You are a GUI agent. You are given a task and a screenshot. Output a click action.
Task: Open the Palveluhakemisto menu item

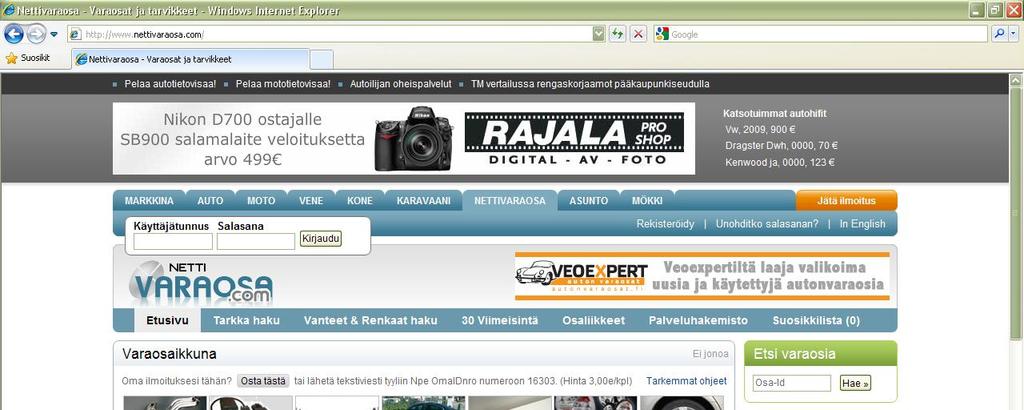pyautogui.click(x=698, y=321)
